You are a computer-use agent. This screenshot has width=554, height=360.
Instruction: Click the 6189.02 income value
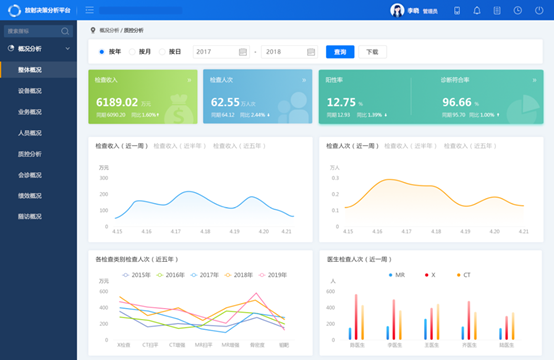117,102
